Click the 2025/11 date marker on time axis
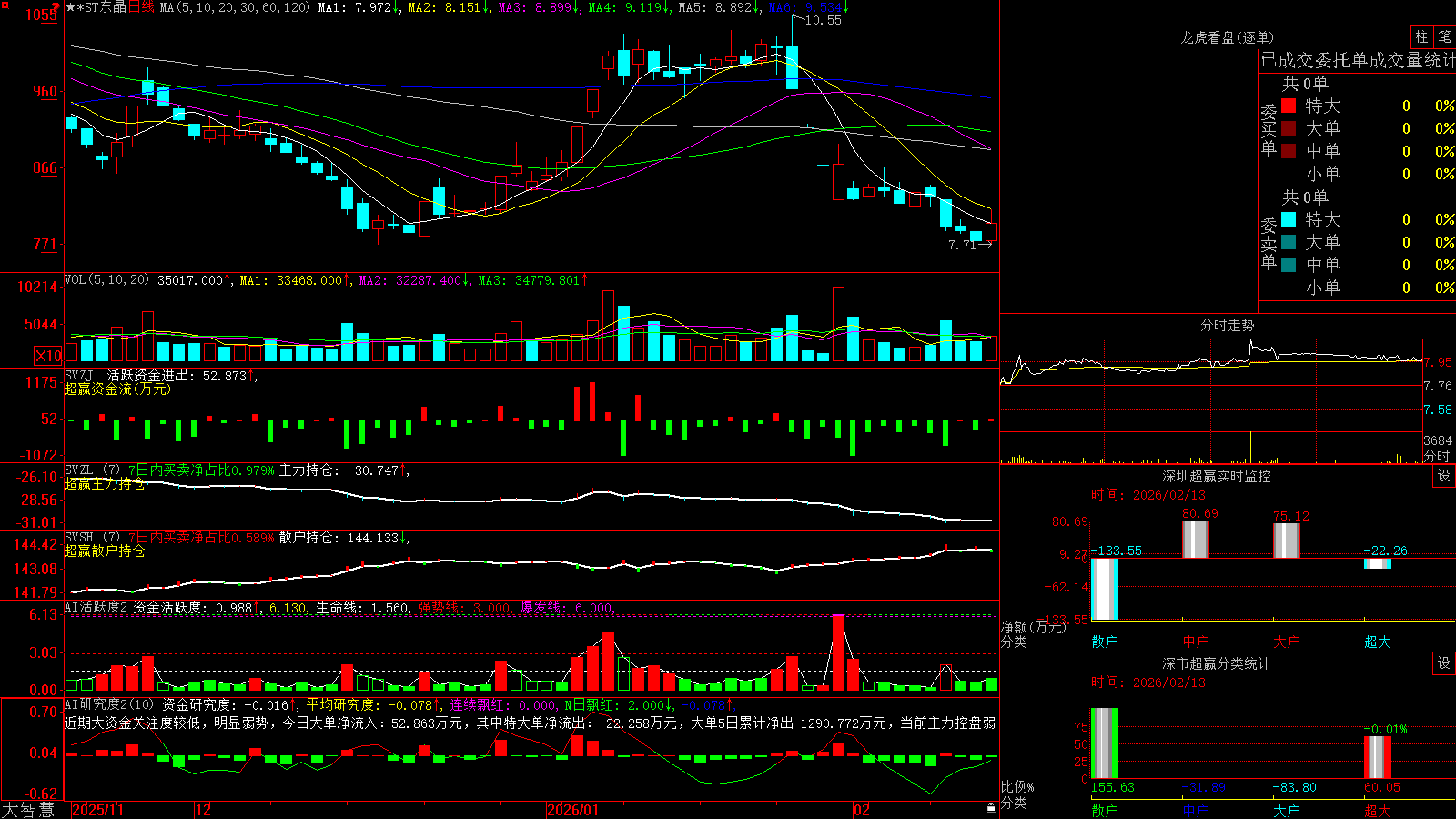 click(x=97, y=810)
